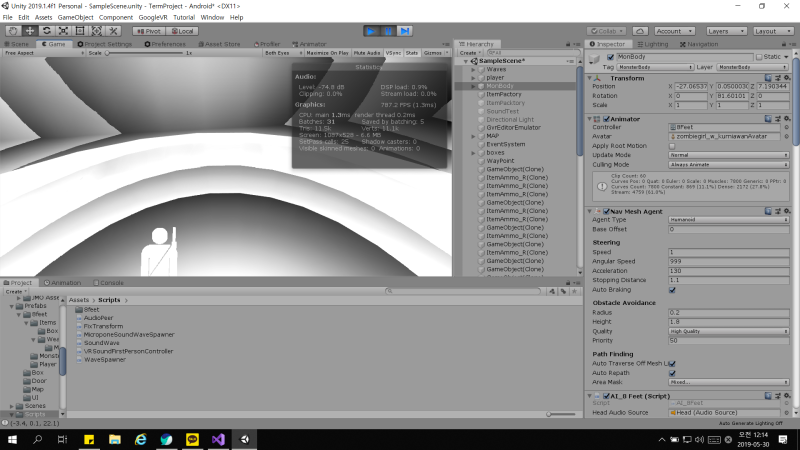
Task: Select the combined Transform tool
Action: 96,31
